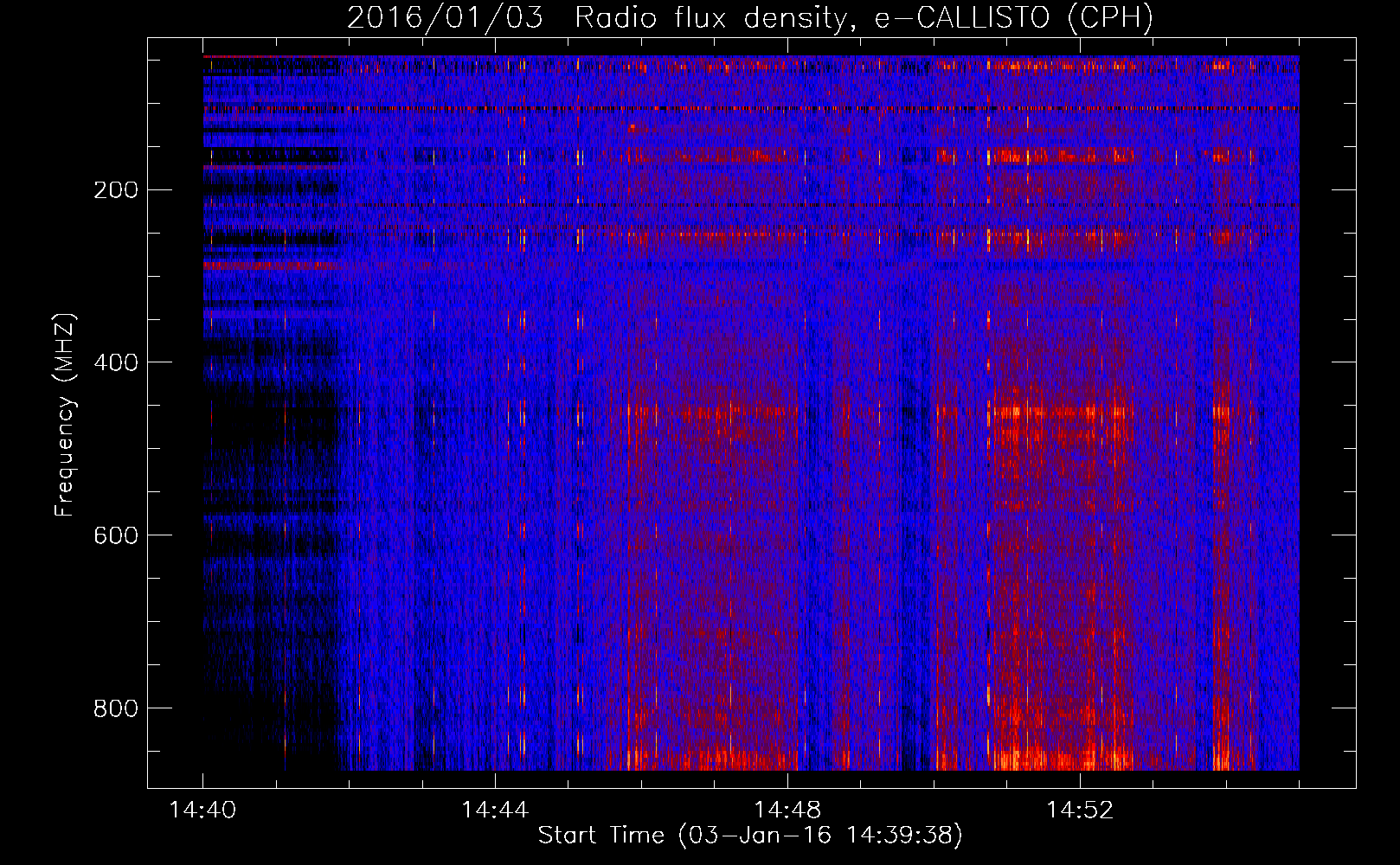
Task: Click the 'Start Time (03-Jan-16 14:39:38)' label
Action: (750, 836)
